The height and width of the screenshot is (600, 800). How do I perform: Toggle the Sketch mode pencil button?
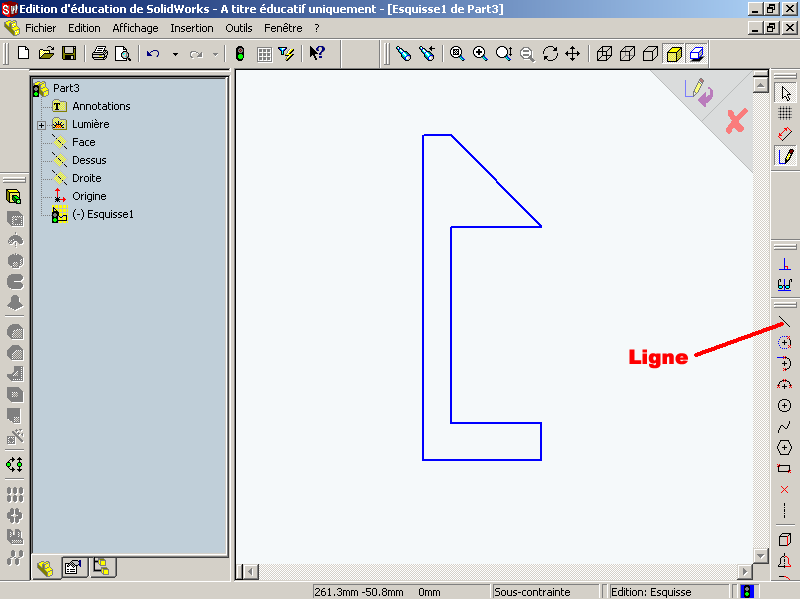pos(785,156)
